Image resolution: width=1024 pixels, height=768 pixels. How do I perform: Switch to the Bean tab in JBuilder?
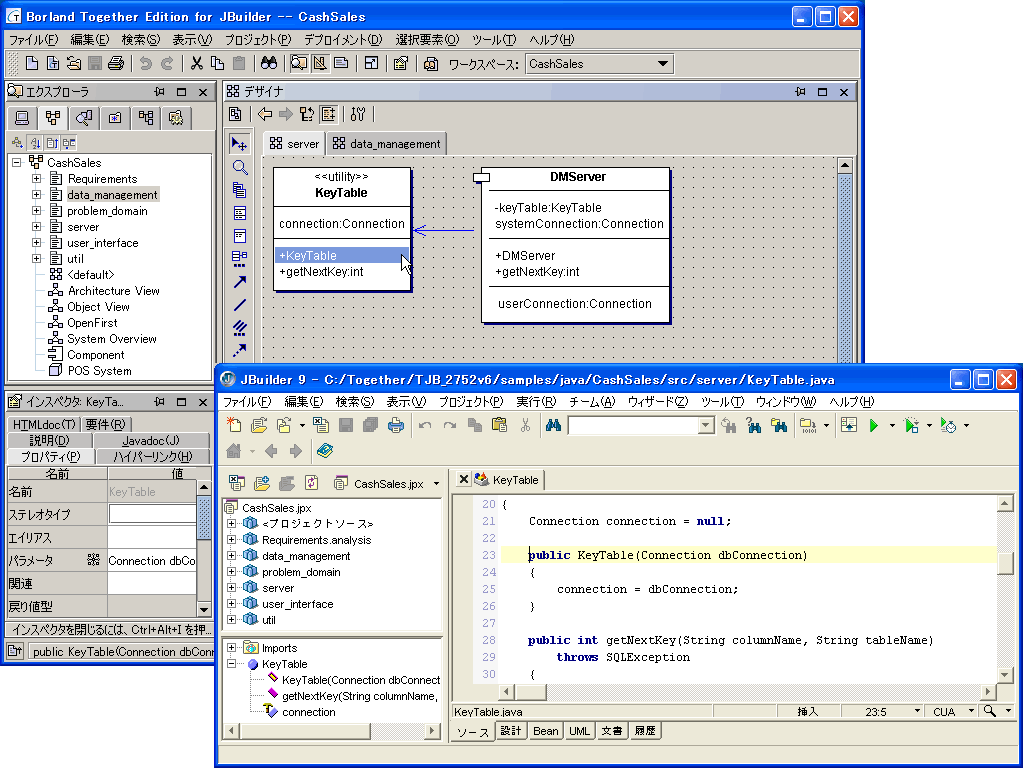(x=545, y=731)
